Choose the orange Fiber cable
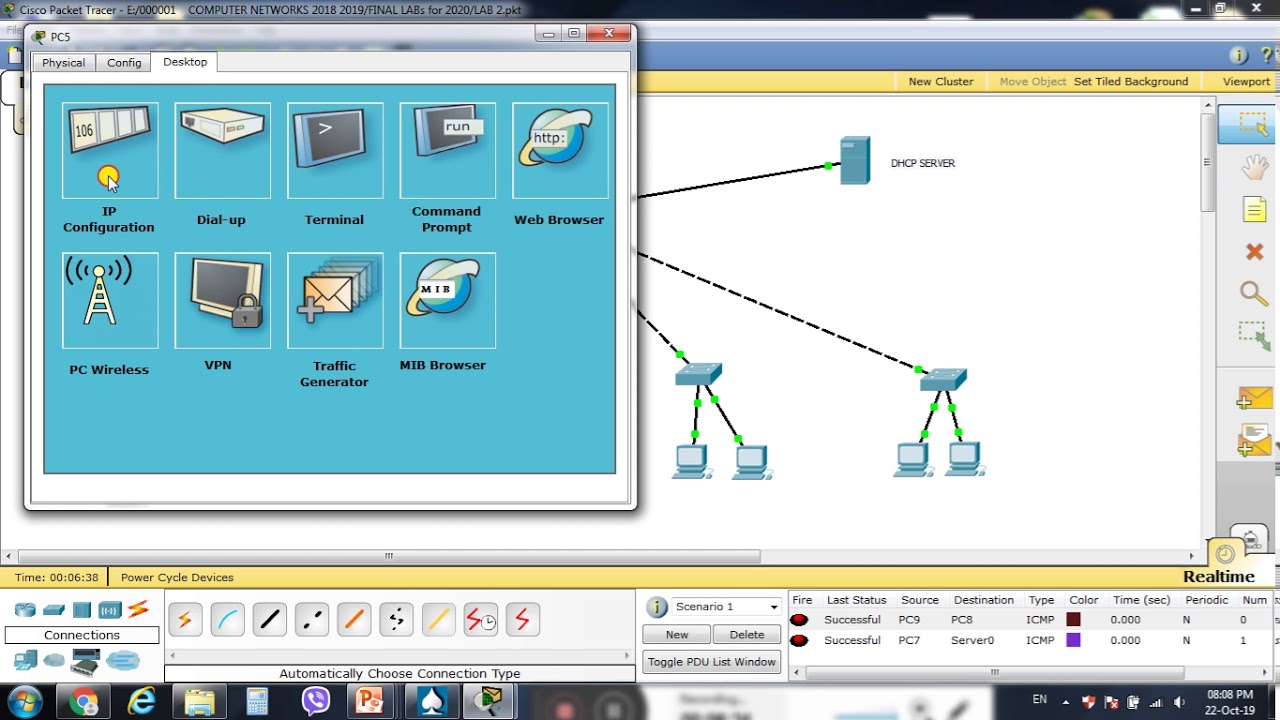This screenshot has height=720, width=1280. (353, 620)
